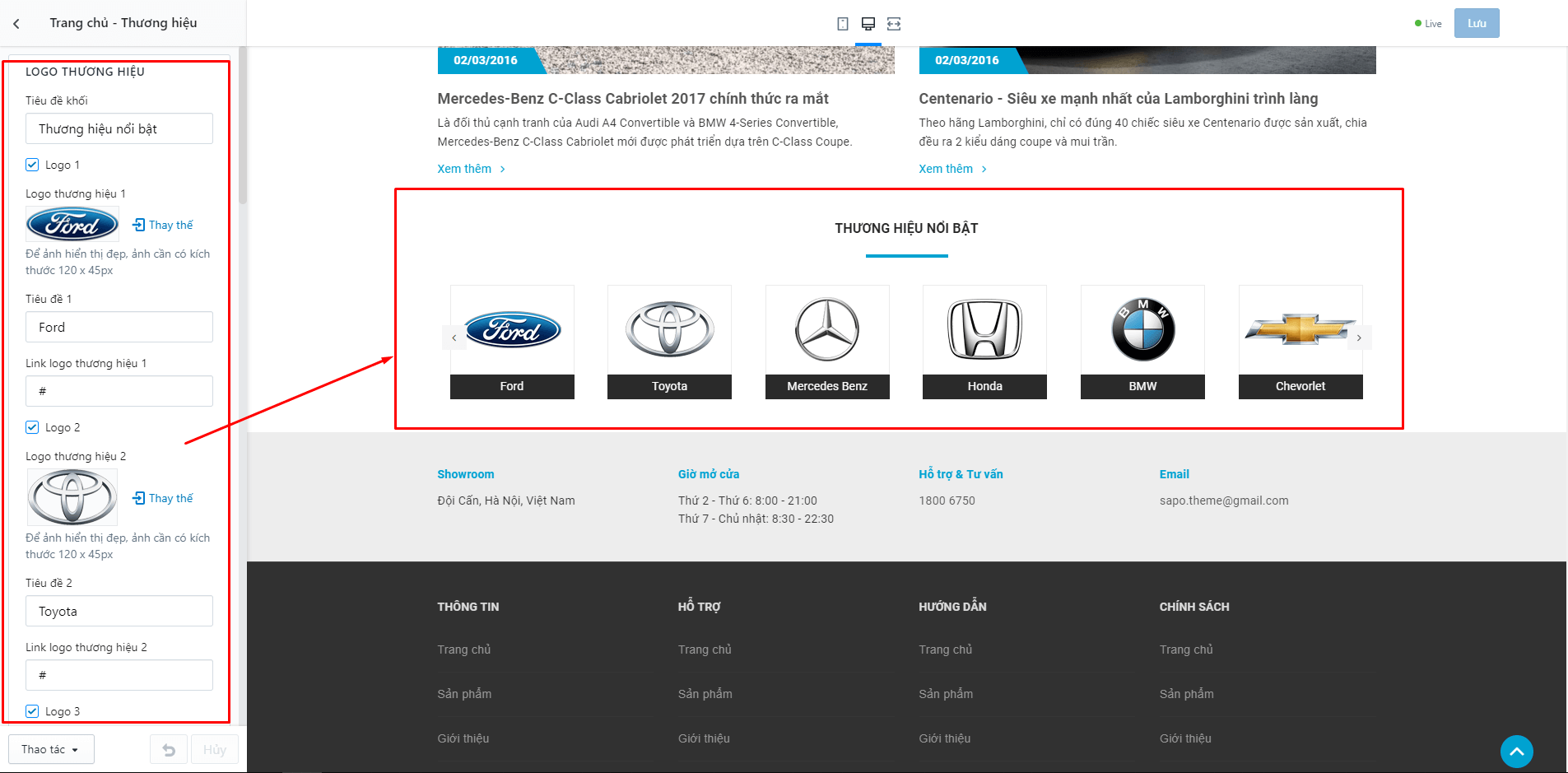Viewport: 1568px width, 773px height.
Task: Switch to mobile preview icon
Action: (x=843, y=24)
